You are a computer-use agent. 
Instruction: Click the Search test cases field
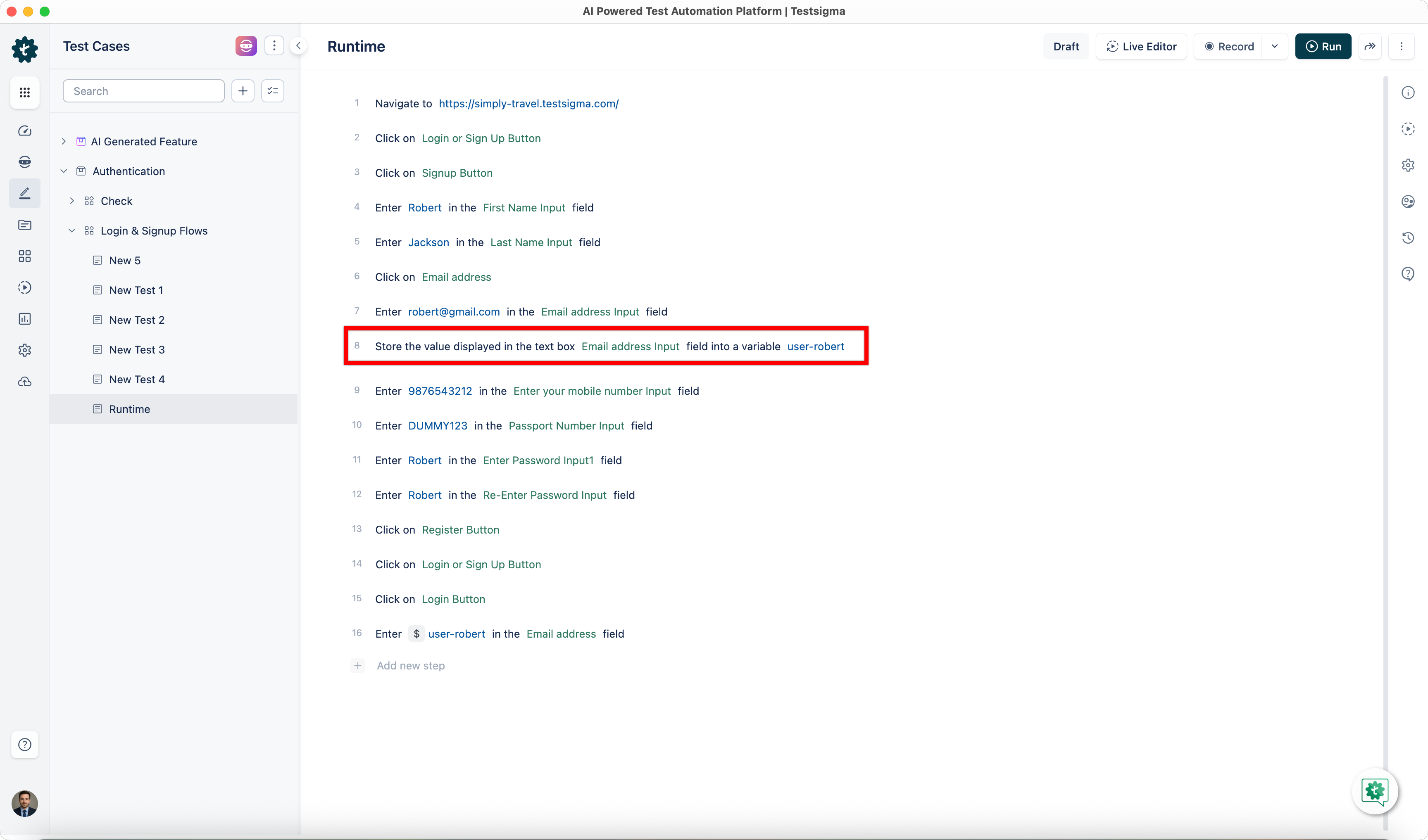click(143, 90)
